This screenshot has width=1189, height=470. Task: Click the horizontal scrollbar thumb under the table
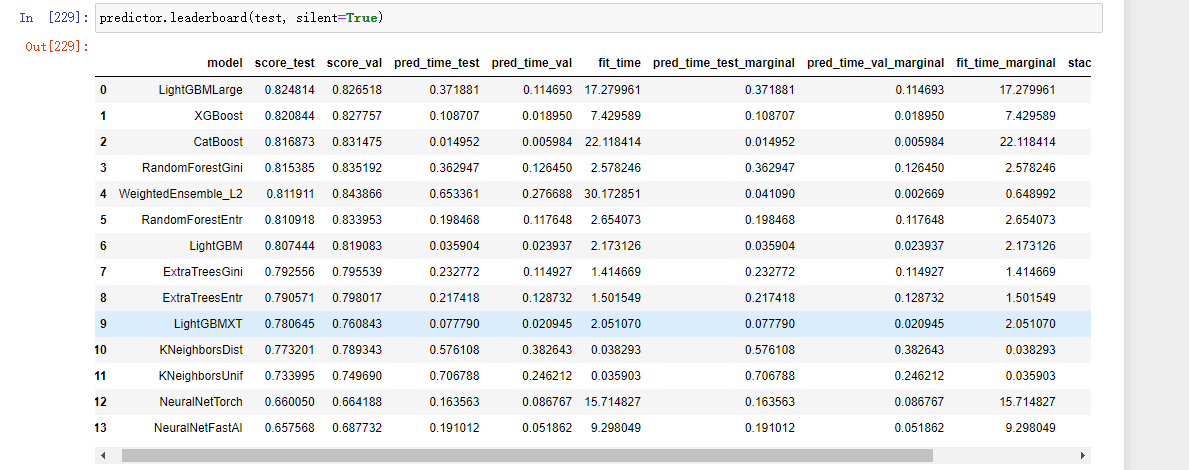coord(527,456)
